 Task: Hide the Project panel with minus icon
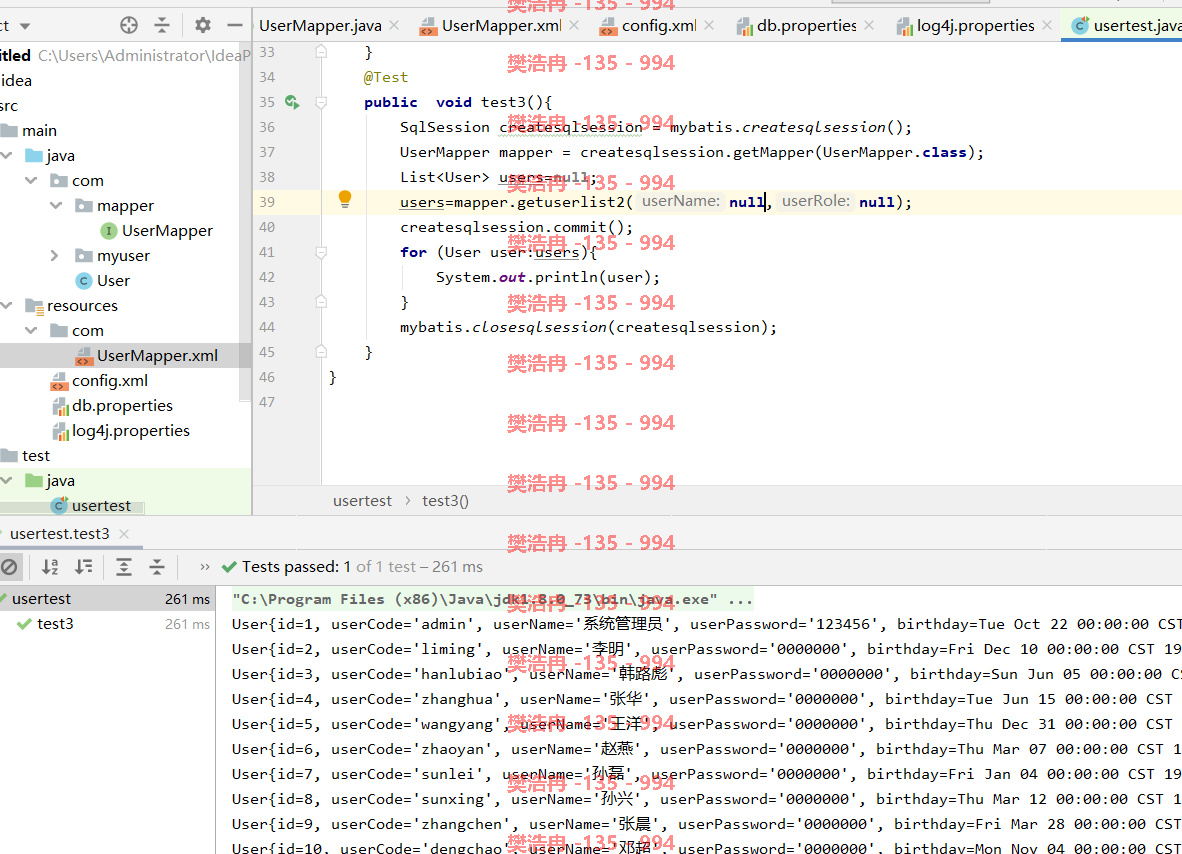[234, 26]
